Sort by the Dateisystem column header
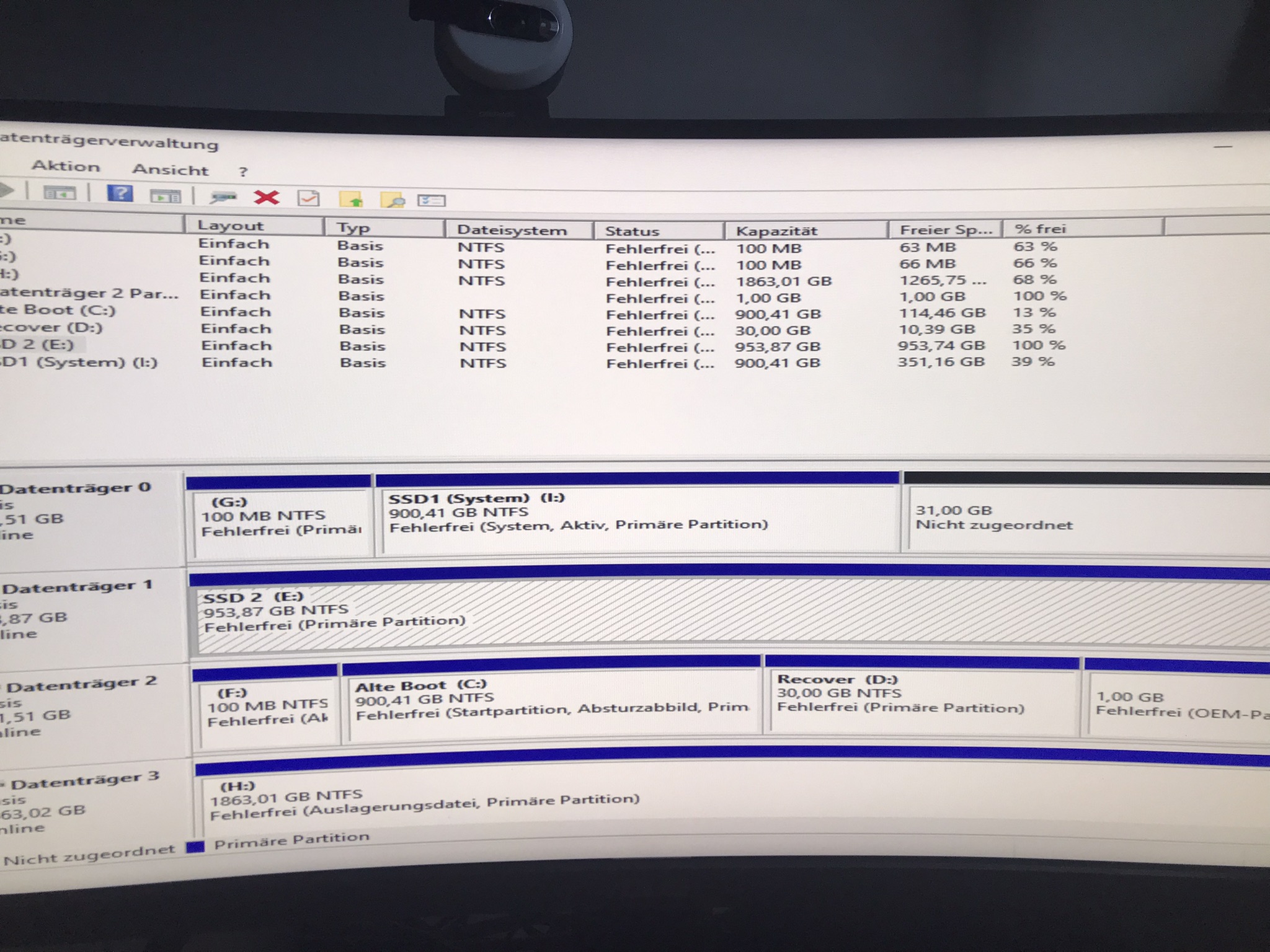This screenshot has width=1270, height=952. [x=512, y=231]
